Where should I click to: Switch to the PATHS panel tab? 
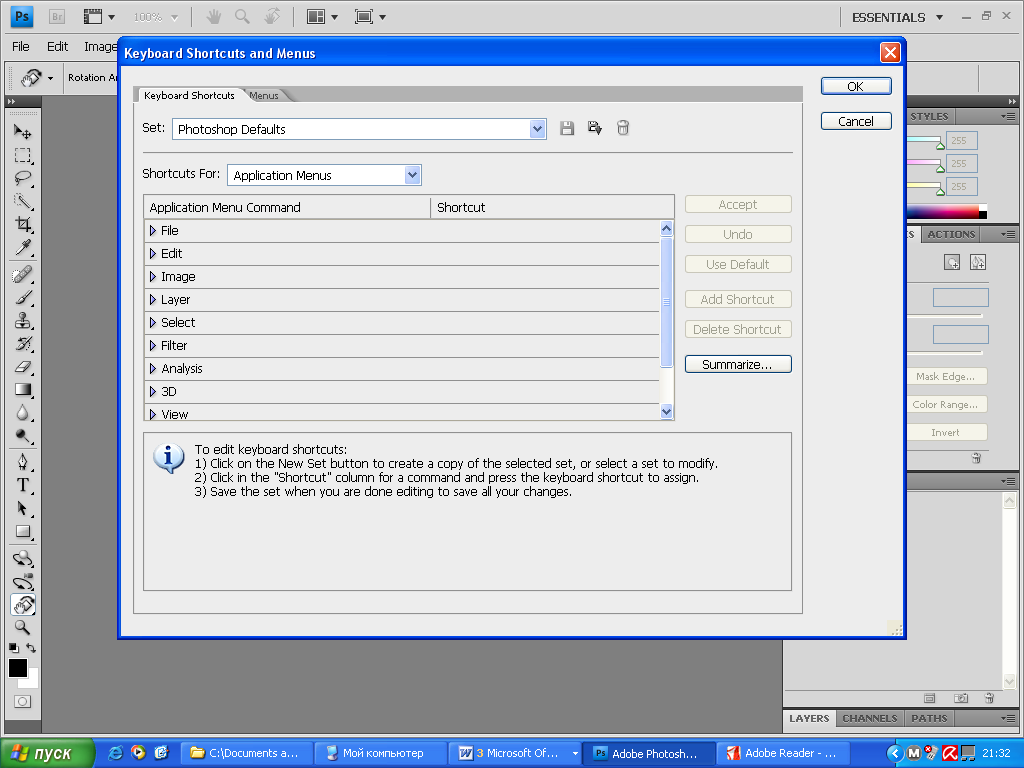click(929, 718)
